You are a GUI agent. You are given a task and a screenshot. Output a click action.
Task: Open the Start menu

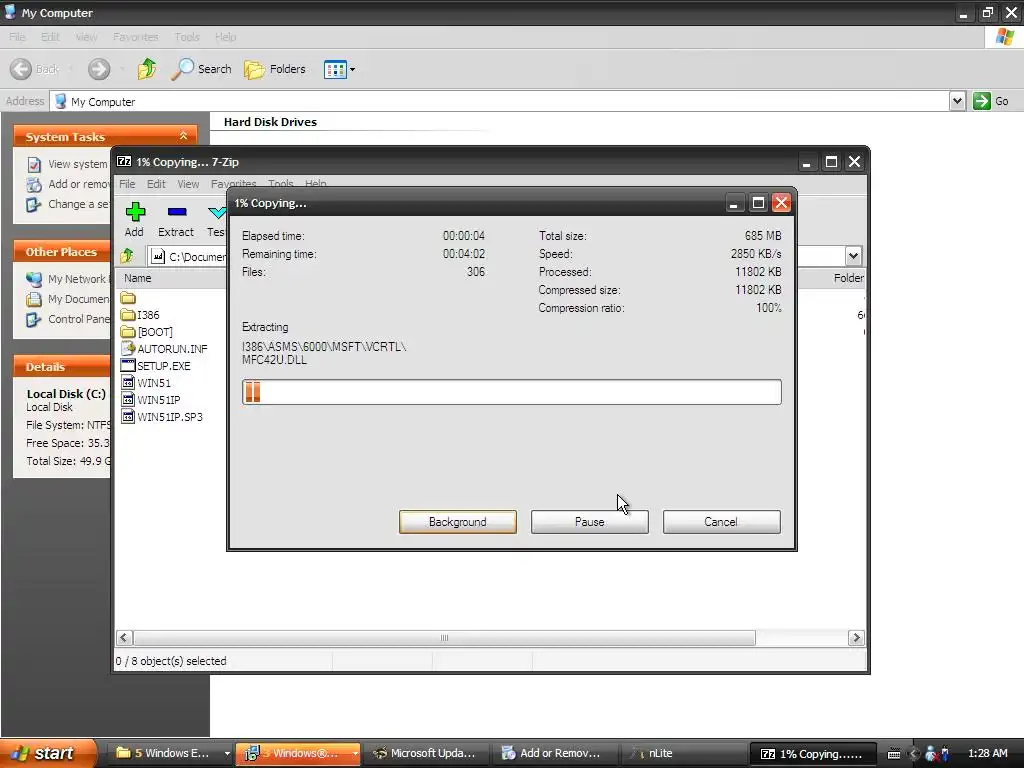click(48, 753)
